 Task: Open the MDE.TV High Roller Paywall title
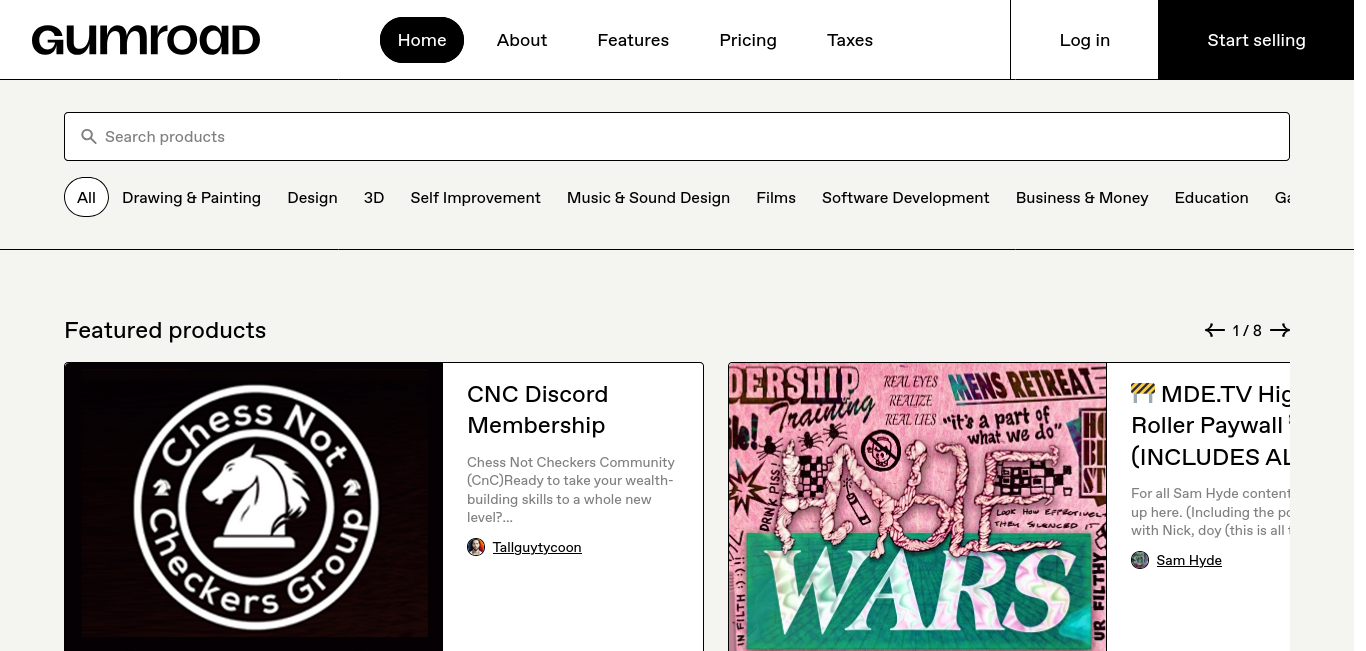point(1210,425)
